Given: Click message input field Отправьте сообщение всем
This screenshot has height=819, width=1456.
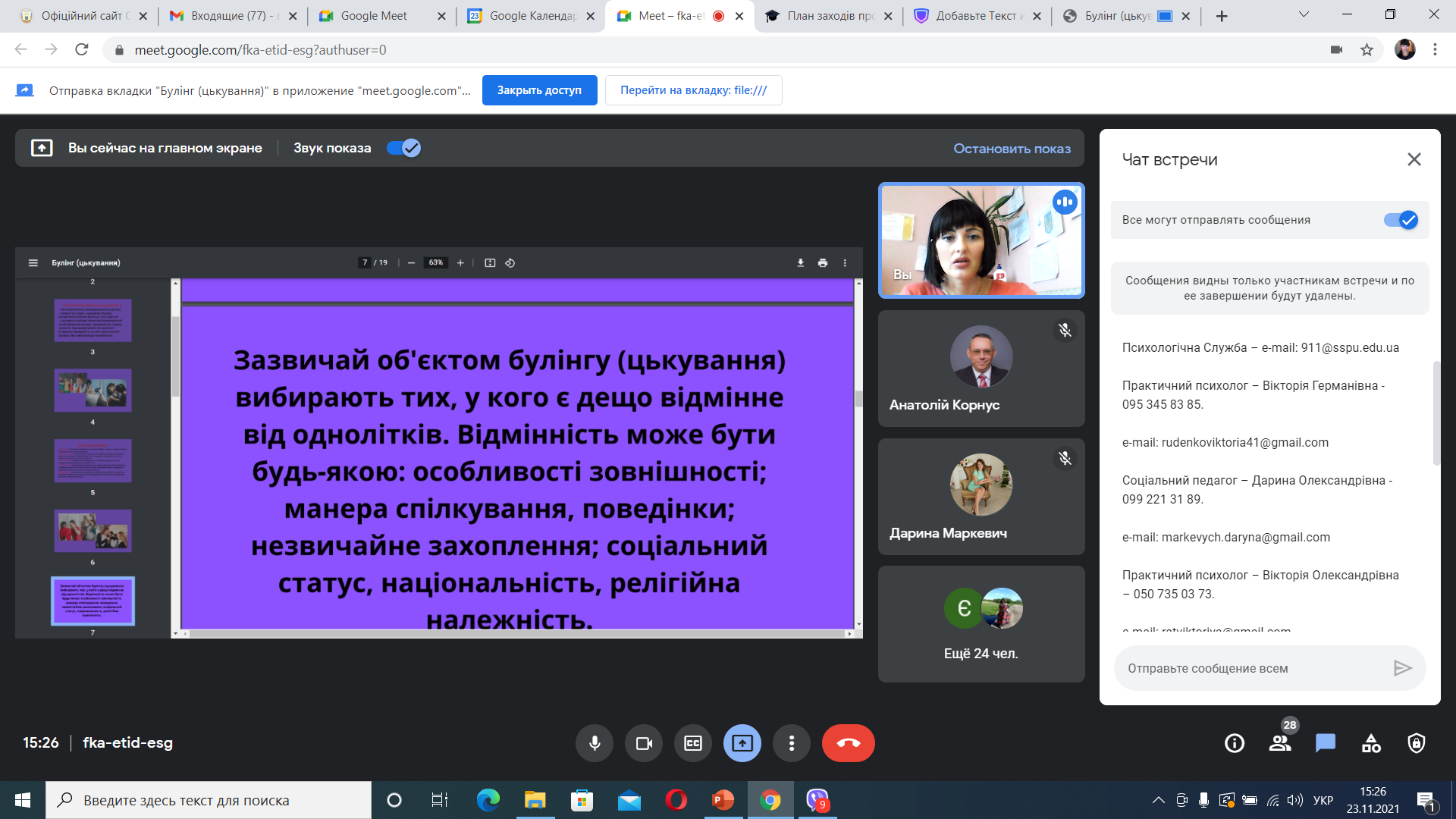Looking at the screenshot, I should [1251, 668].
